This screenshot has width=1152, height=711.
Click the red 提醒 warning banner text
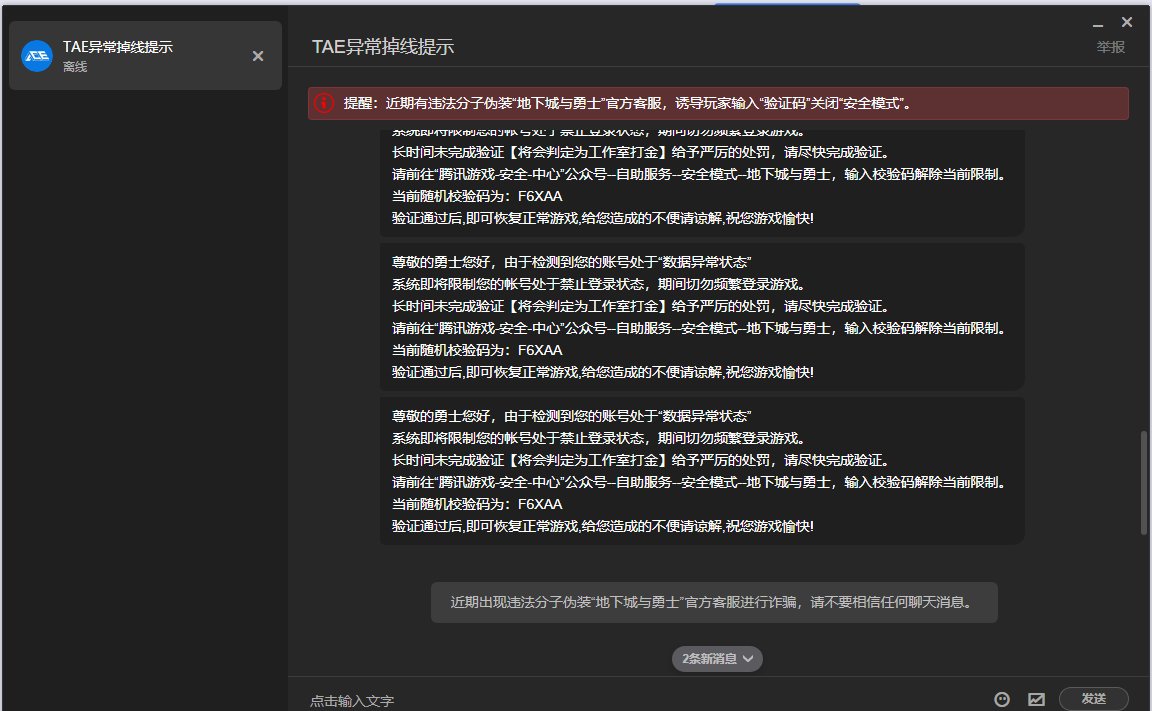coord(627,104)
